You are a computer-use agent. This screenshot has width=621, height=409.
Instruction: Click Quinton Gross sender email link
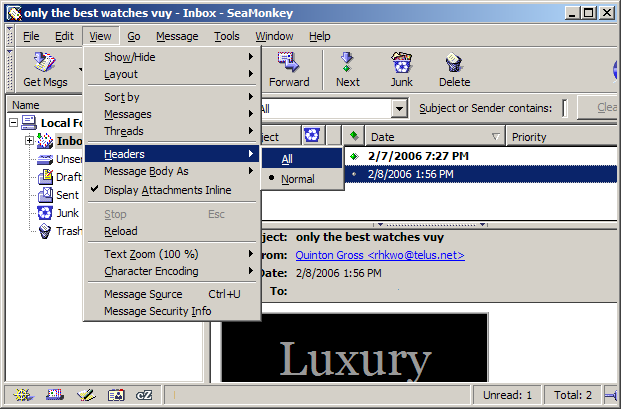[379, 255]
